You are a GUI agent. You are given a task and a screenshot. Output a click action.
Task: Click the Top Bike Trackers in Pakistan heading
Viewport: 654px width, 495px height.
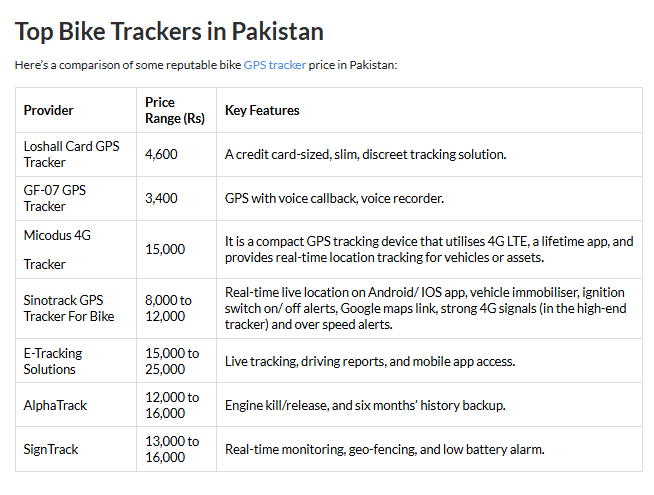coord(169,31)
